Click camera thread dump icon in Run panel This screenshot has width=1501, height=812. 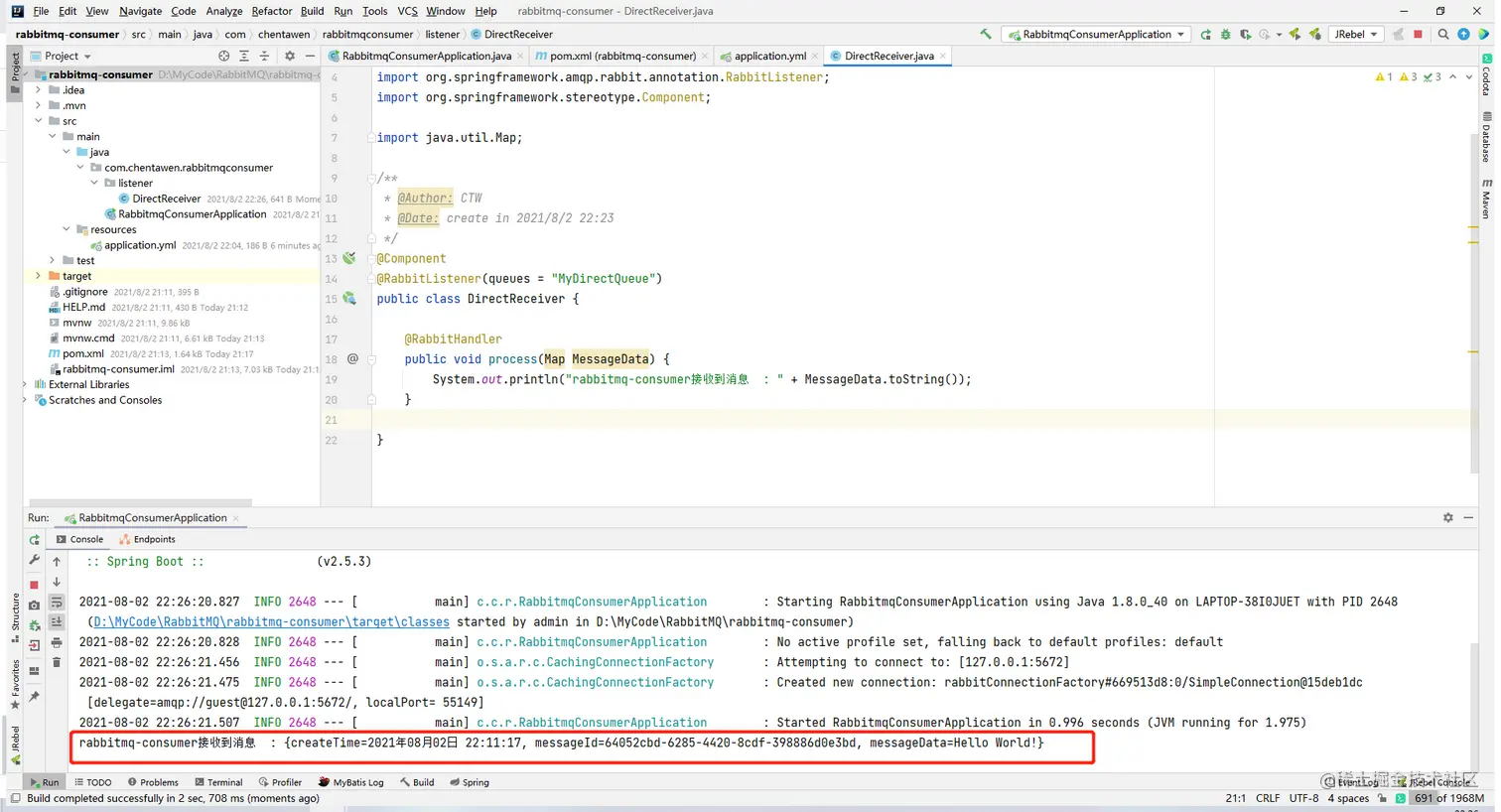click(x=35, y=605)
